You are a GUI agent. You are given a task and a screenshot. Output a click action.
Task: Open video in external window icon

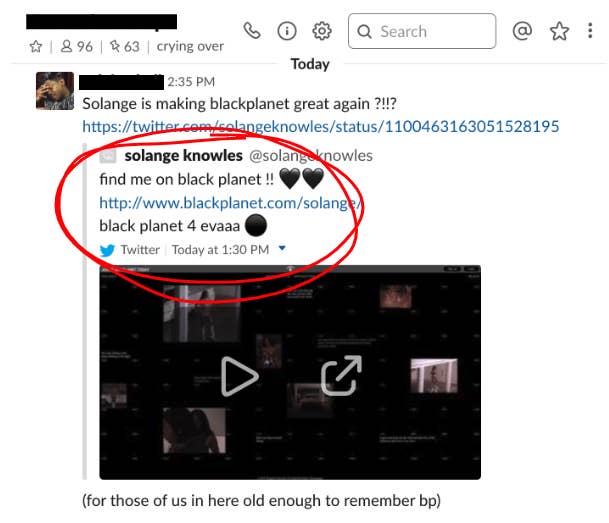(341, 375)
